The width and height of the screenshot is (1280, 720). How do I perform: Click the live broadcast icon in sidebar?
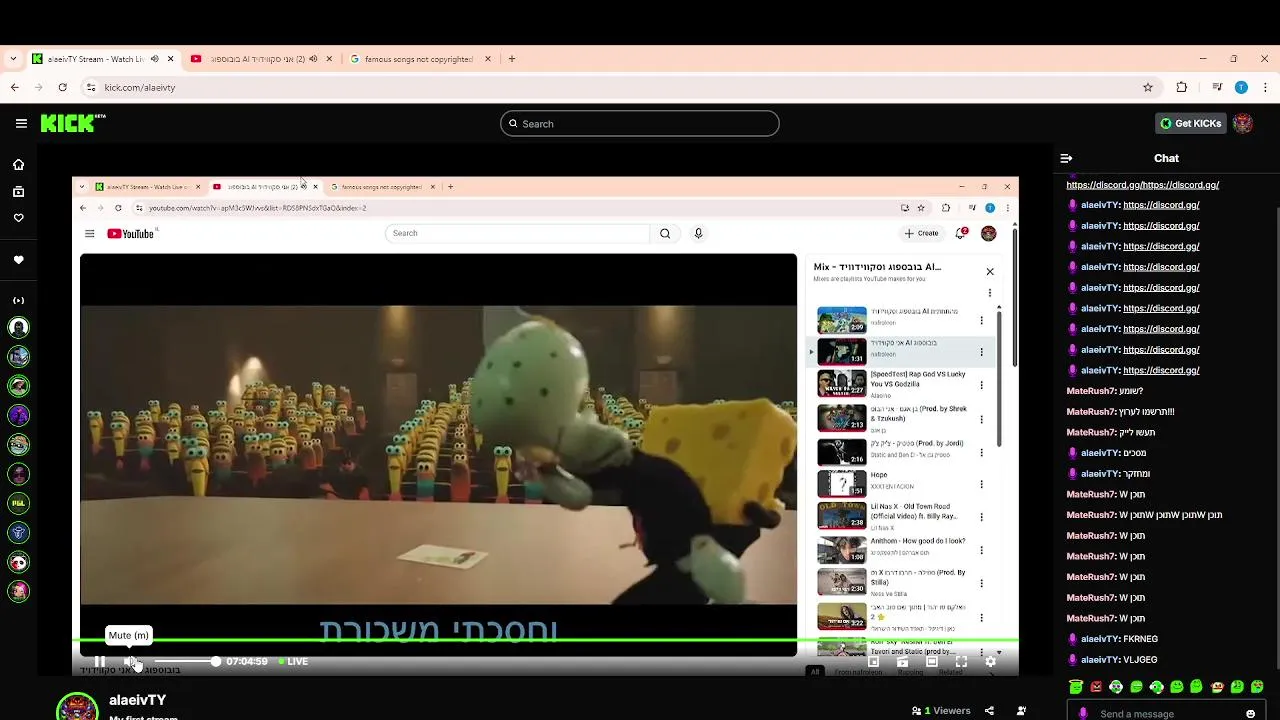18,300
